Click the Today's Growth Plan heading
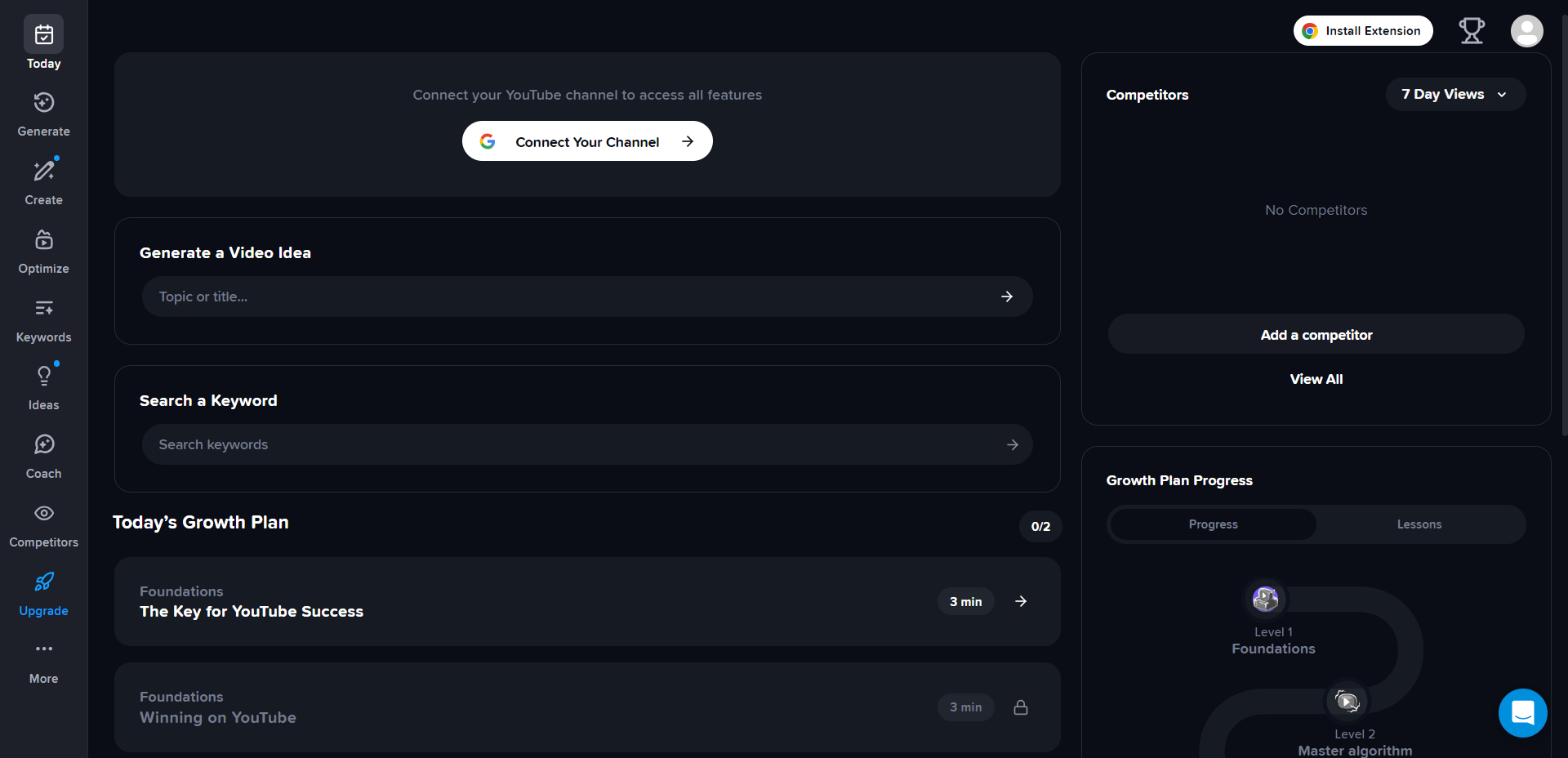 [201, 522]
